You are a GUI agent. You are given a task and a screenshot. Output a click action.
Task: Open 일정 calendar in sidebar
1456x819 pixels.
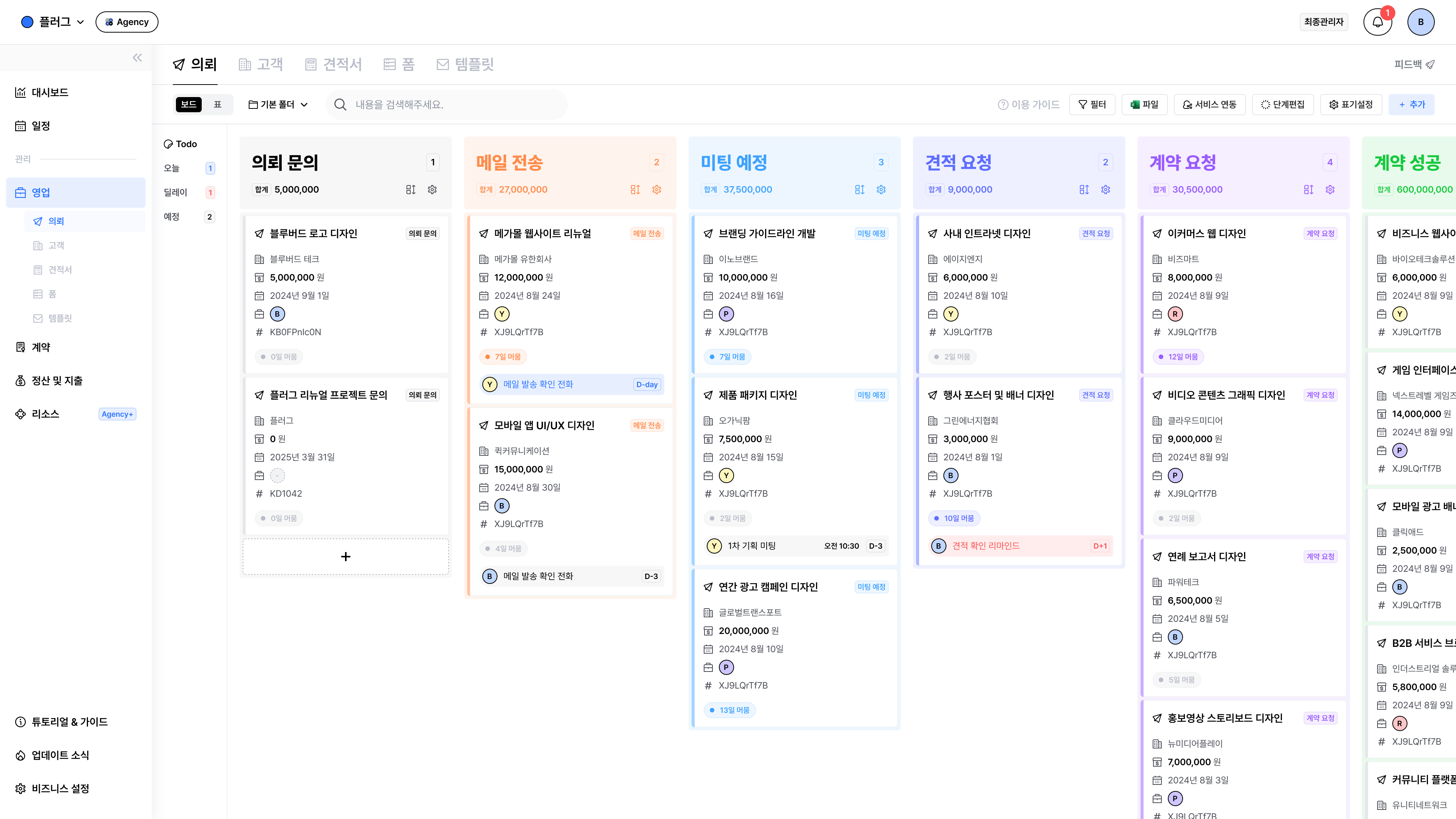(76, 126)
